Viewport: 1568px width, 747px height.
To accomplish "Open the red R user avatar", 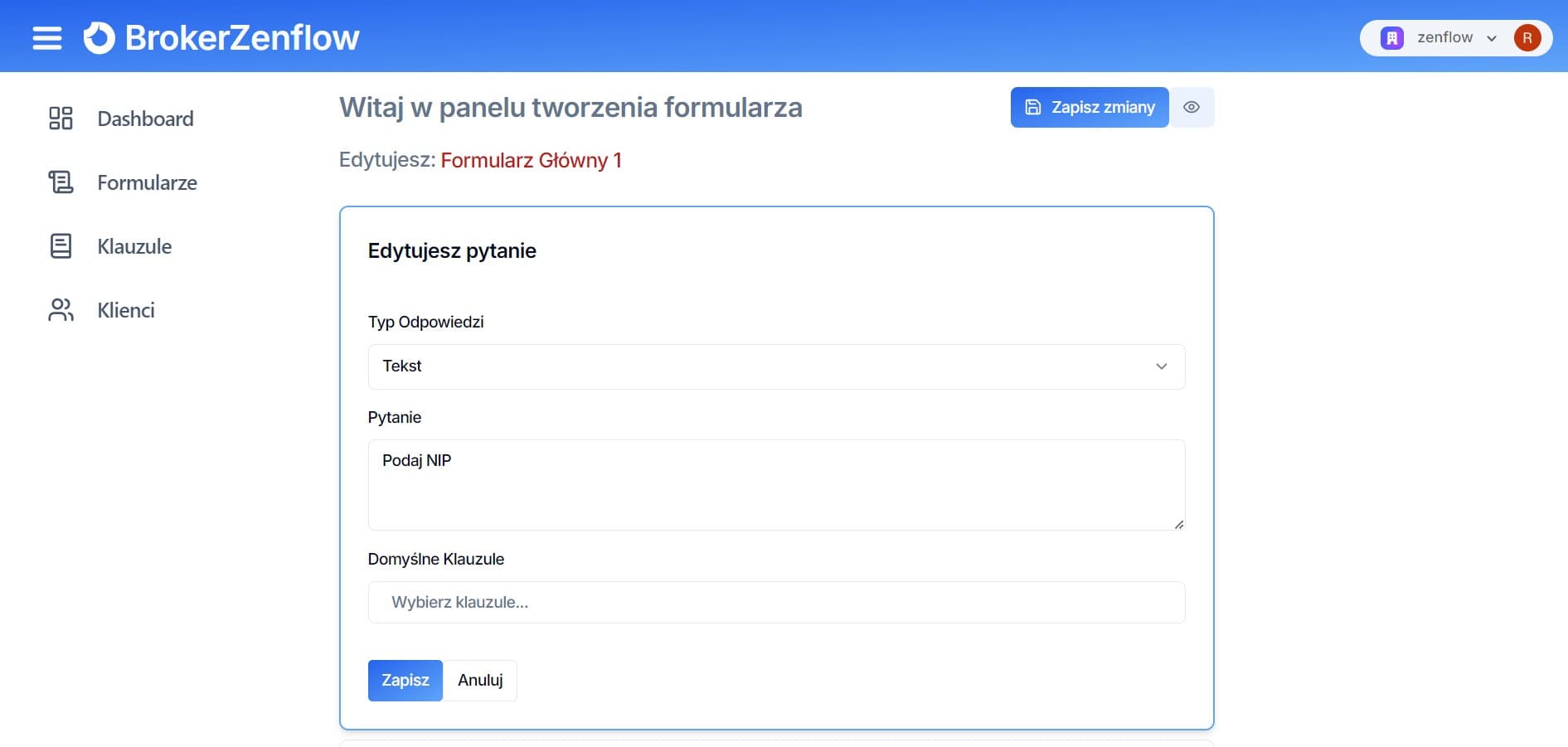I will (1527, 38).
